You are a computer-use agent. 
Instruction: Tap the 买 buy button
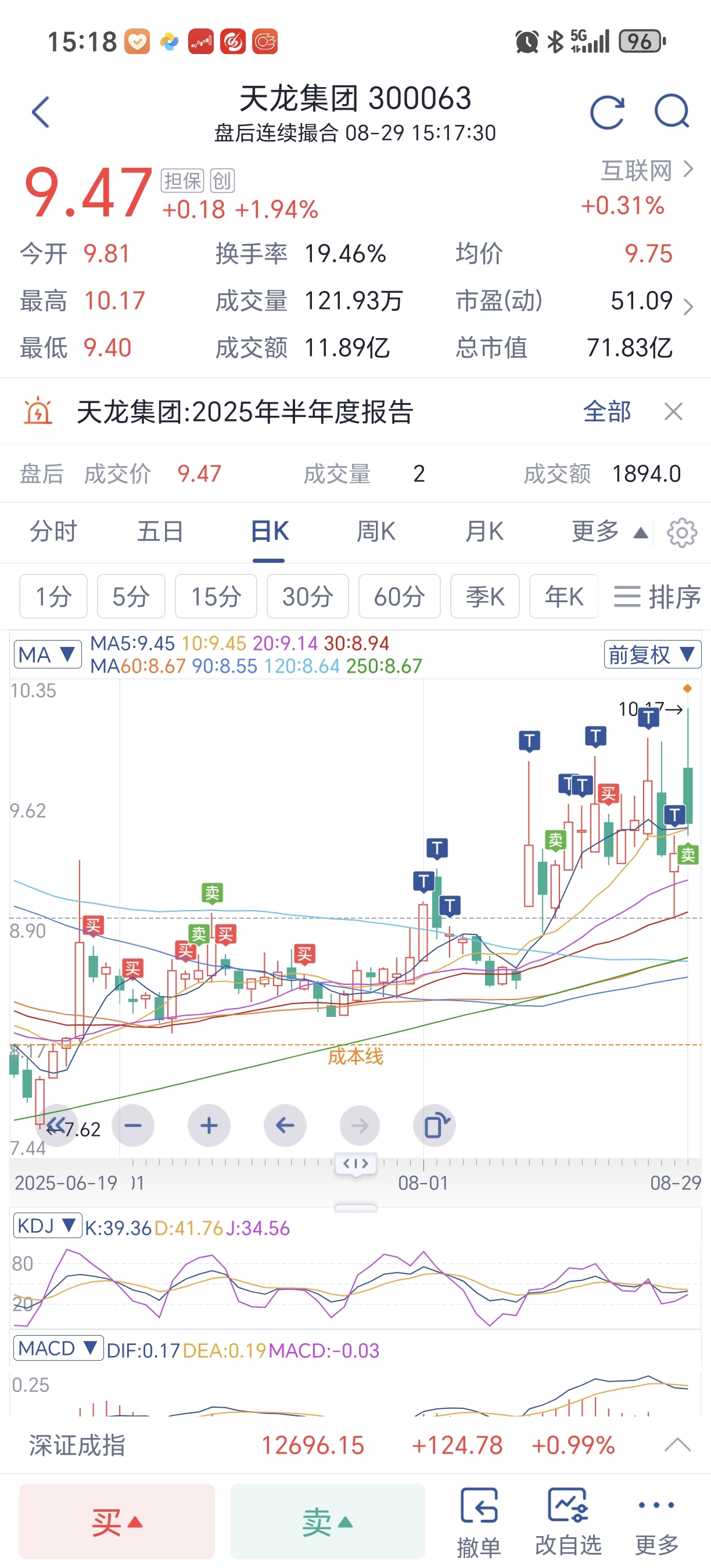[117, 1522]
